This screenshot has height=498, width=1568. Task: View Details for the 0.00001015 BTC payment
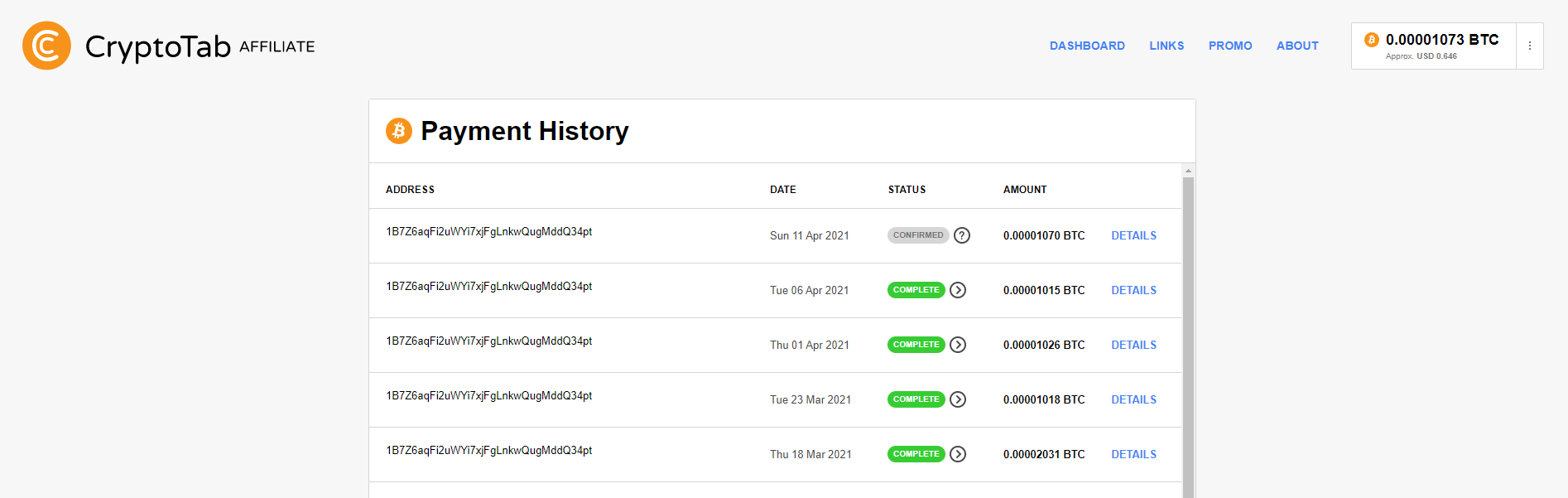1133,290
